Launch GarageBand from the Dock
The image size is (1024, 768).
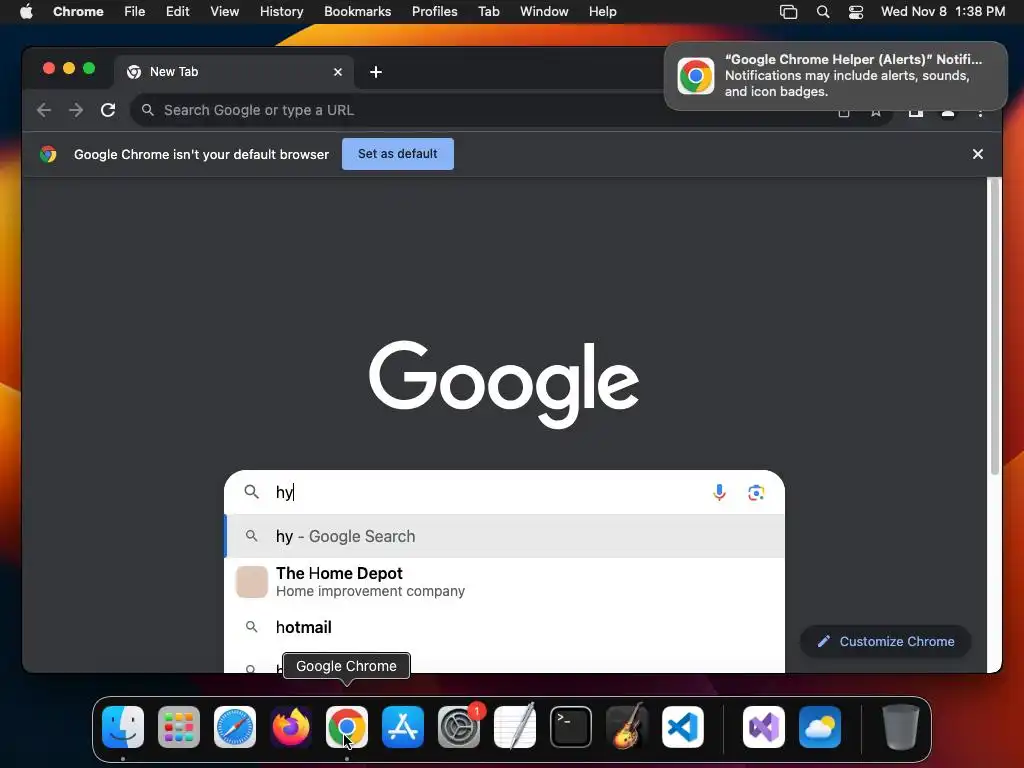pos(627,727)
